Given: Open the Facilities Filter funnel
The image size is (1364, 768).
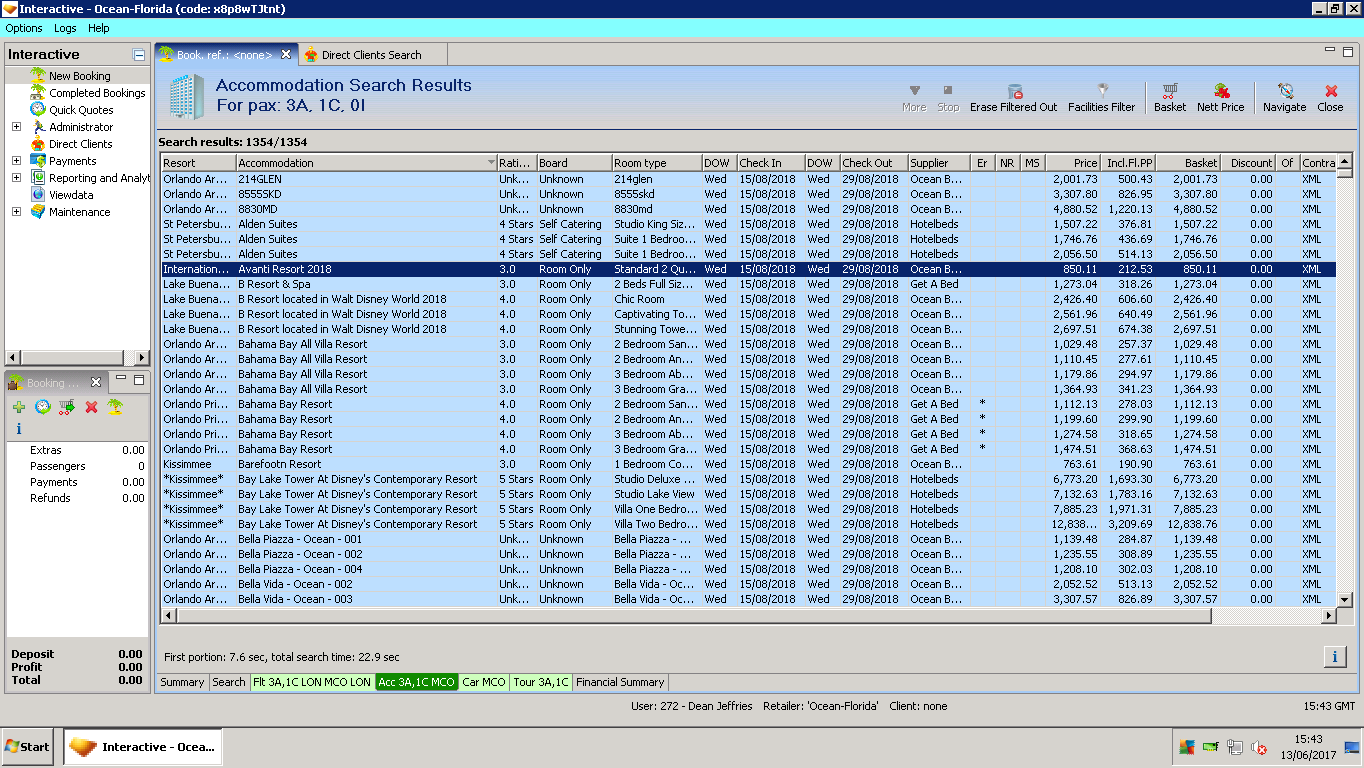Looking at the screenshot, I should 1102,92.
